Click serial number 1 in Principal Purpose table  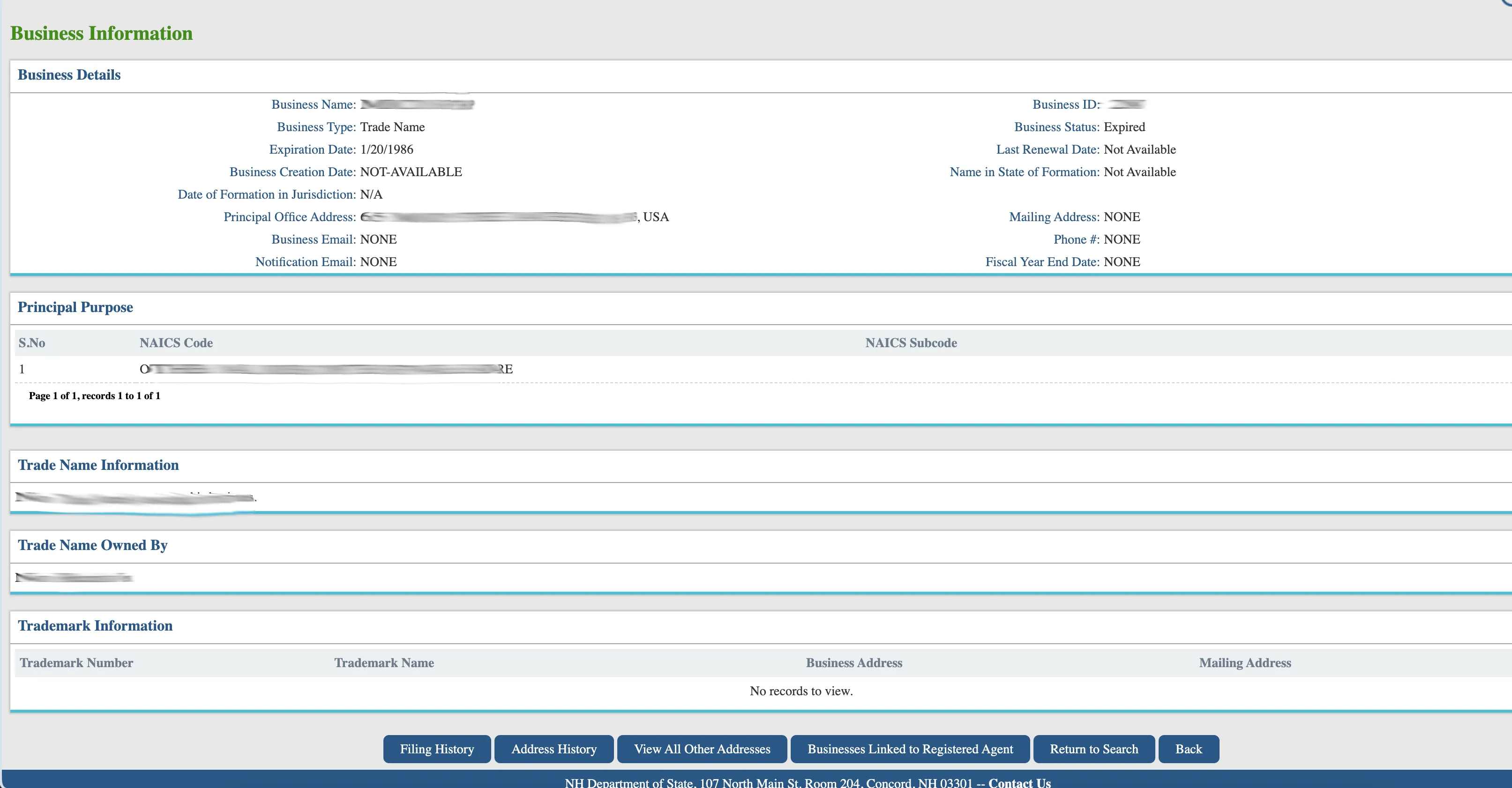click(22, 369)
